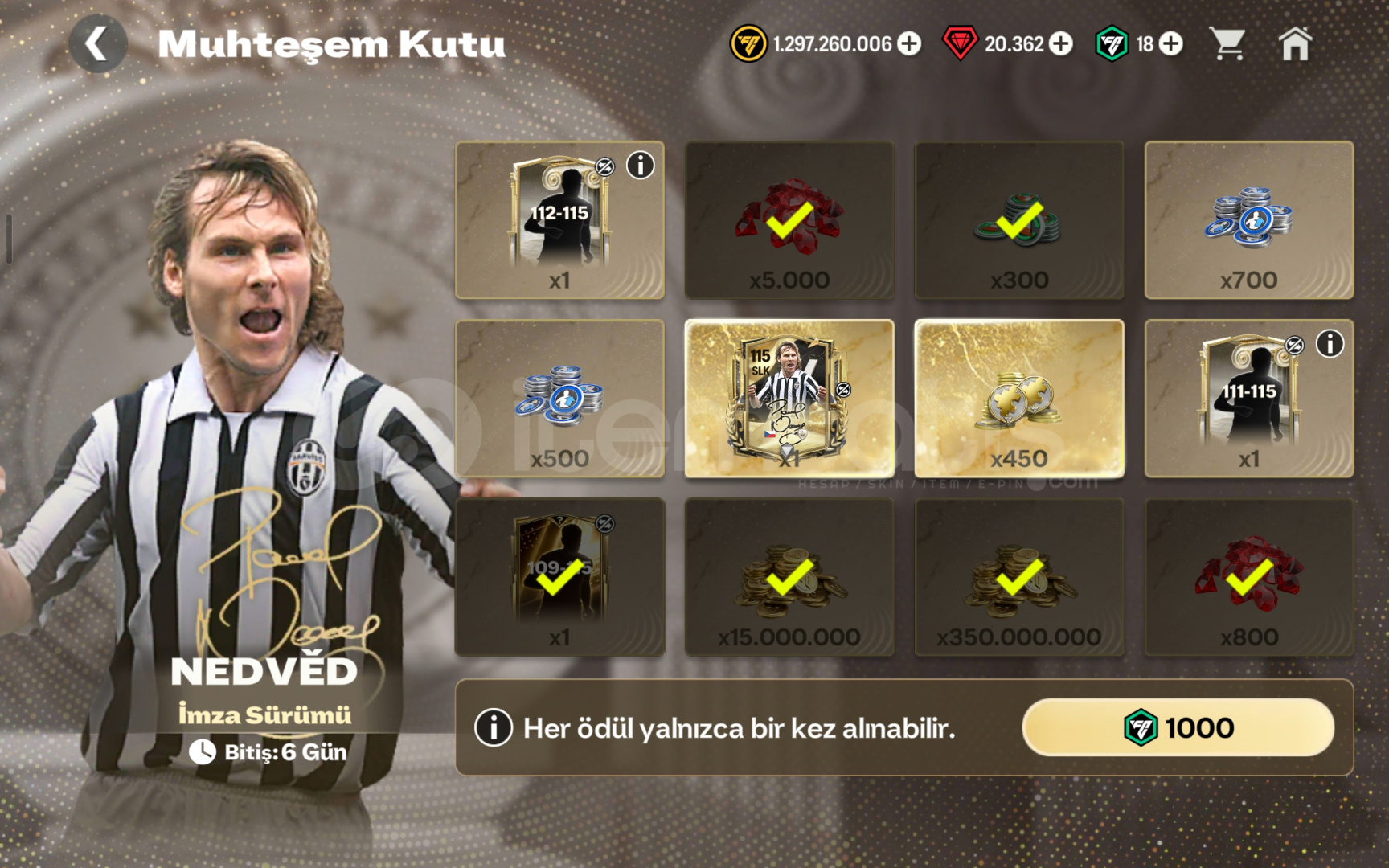
Task: Select the x500 silver tokens reward
Action: [559, 399]
